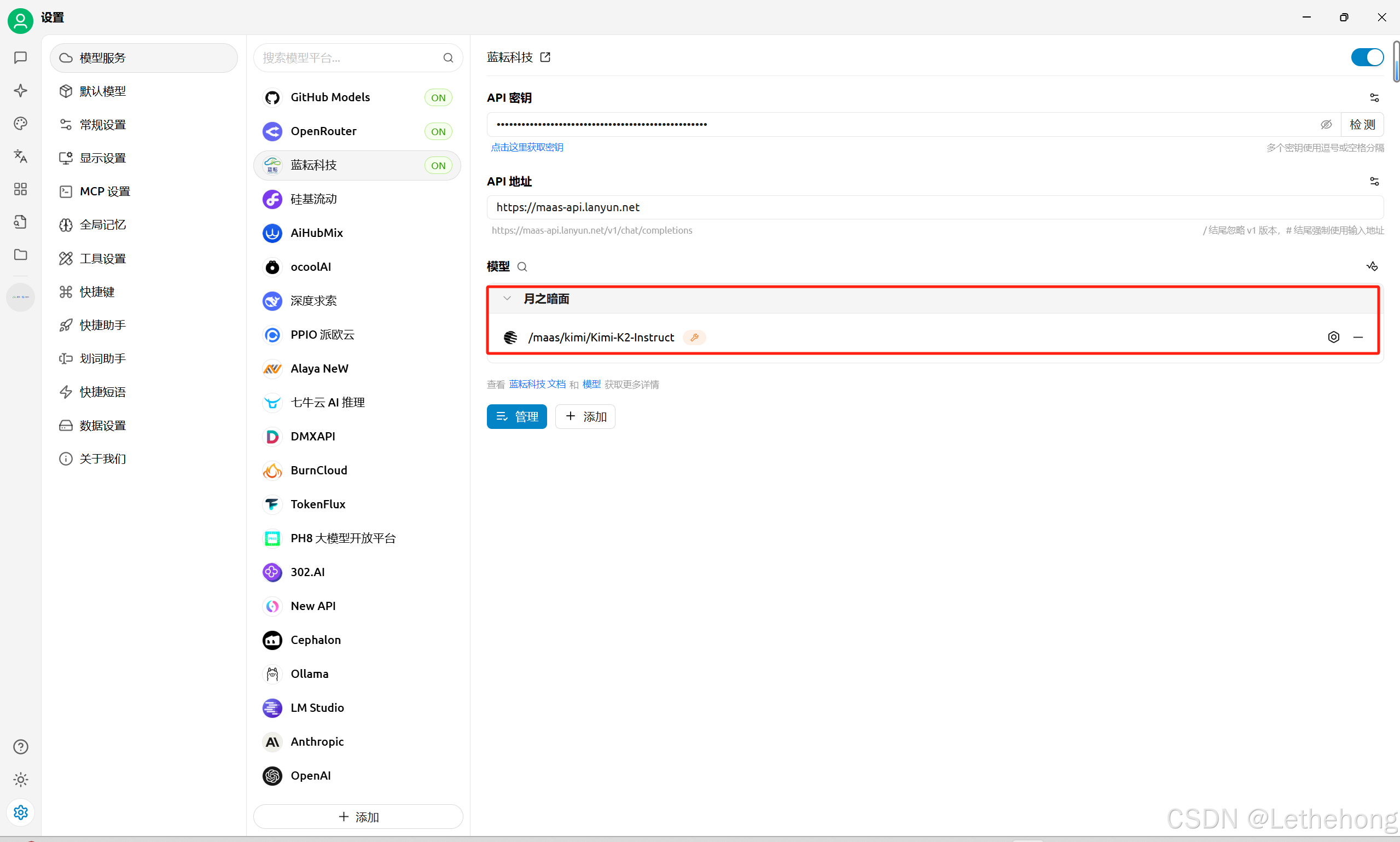This screenshot has height=842, width=1400.
Task: Click the settings panel vertical scrollbar
Action: click(x=1396, y=61)
